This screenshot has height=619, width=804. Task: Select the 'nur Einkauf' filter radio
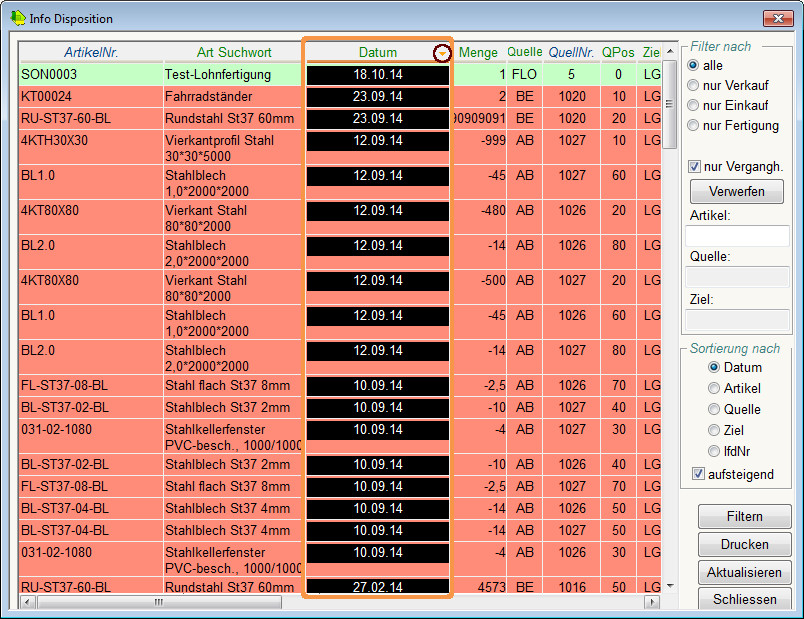click(x=693, y=106)
